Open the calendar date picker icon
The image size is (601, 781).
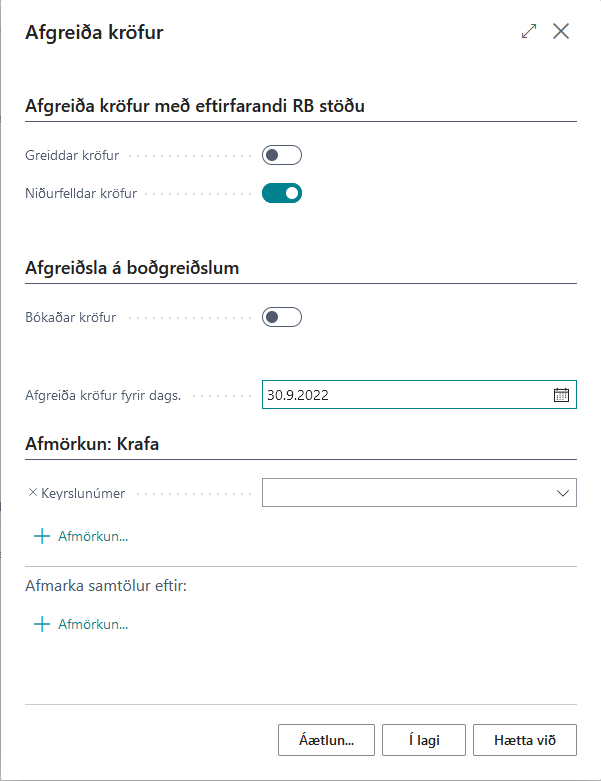(x=561, y=395)
